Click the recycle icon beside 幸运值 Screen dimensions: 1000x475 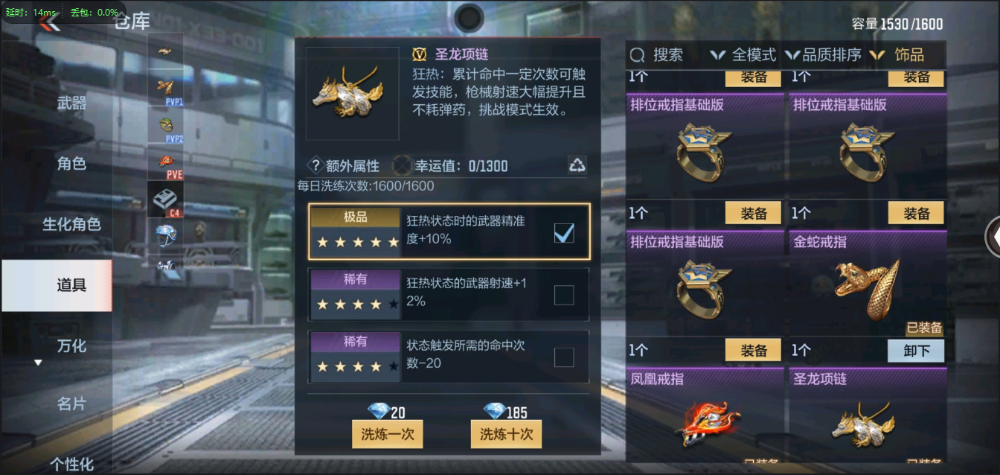coord(577,166)
